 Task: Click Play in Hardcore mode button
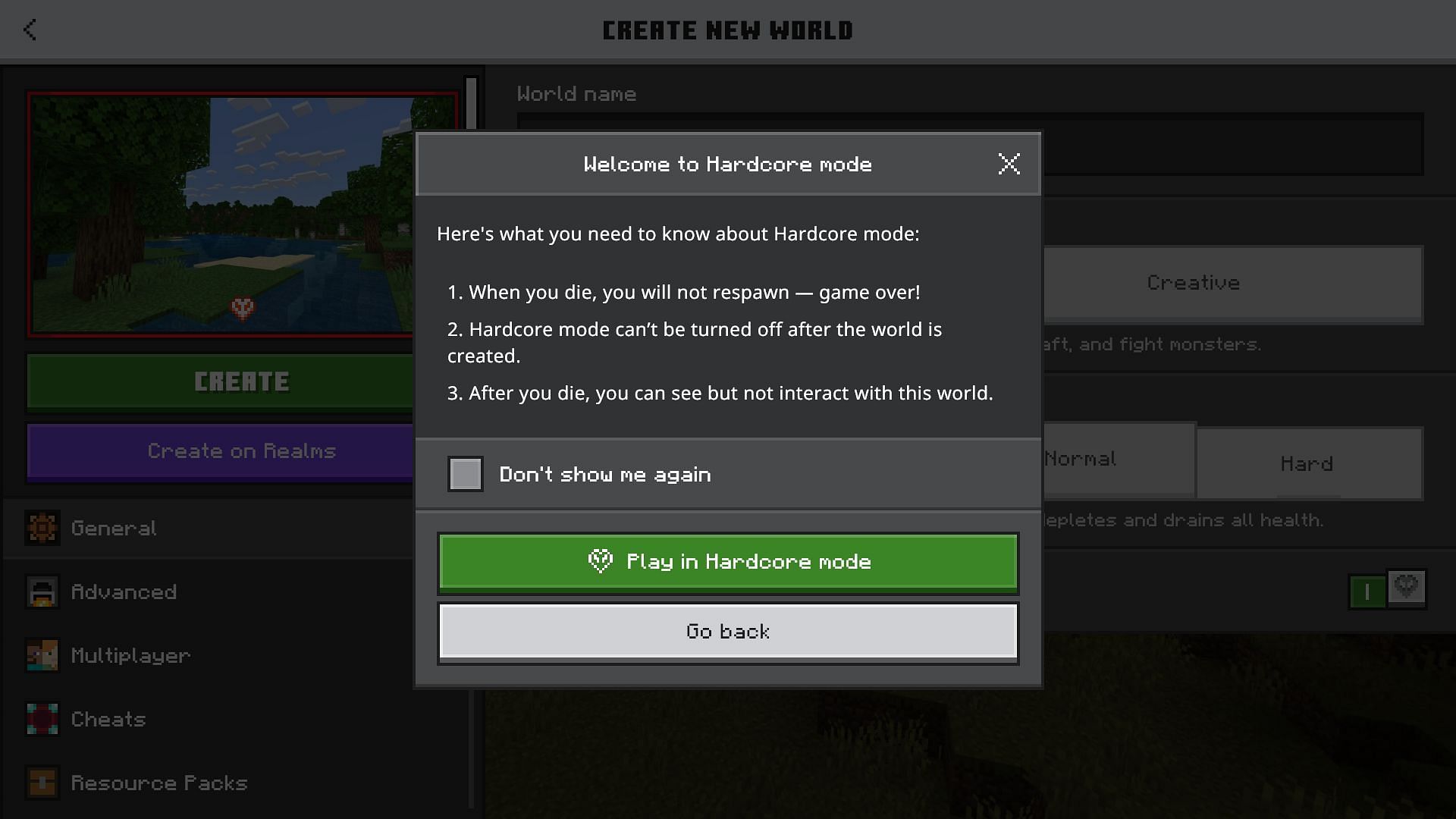(728, 561)
